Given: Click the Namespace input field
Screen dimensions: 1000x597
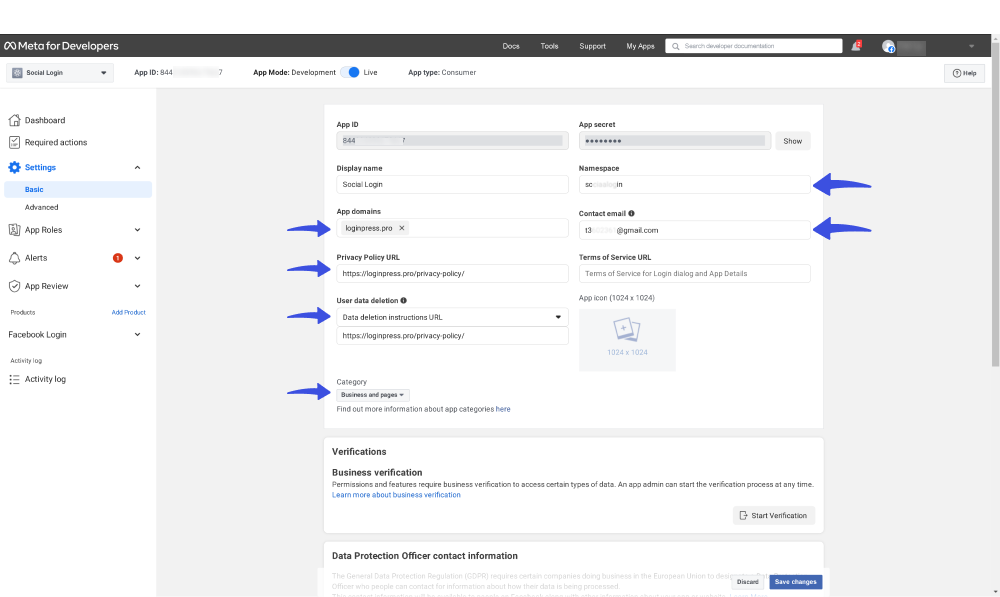Looking at the screenshot, I should pos(695,184).
